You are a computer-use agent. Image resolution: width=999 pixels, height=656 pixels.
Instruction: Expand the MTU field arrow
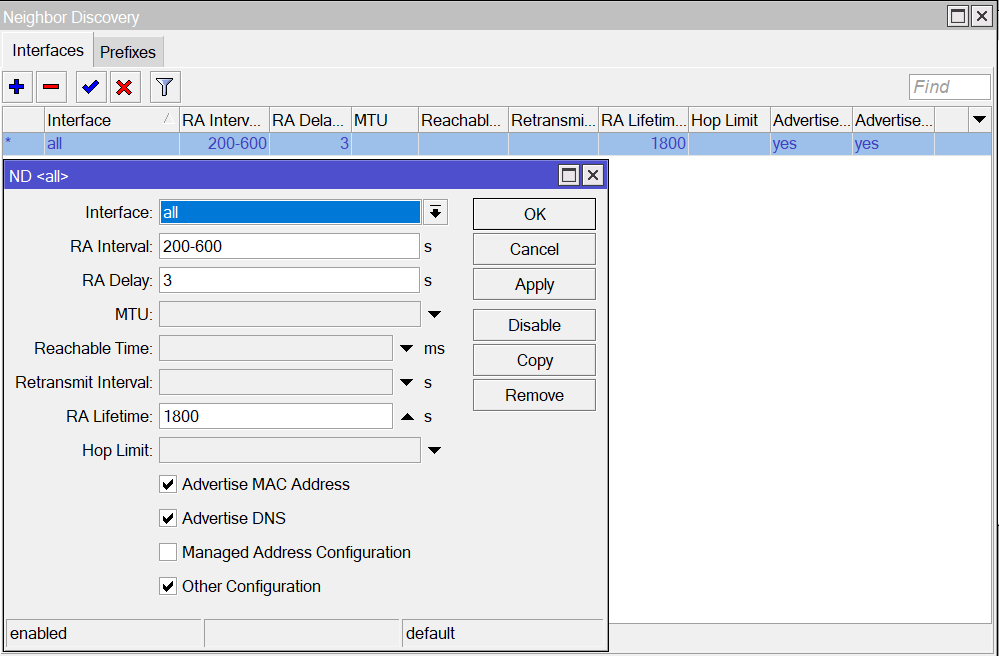[434, 315]
